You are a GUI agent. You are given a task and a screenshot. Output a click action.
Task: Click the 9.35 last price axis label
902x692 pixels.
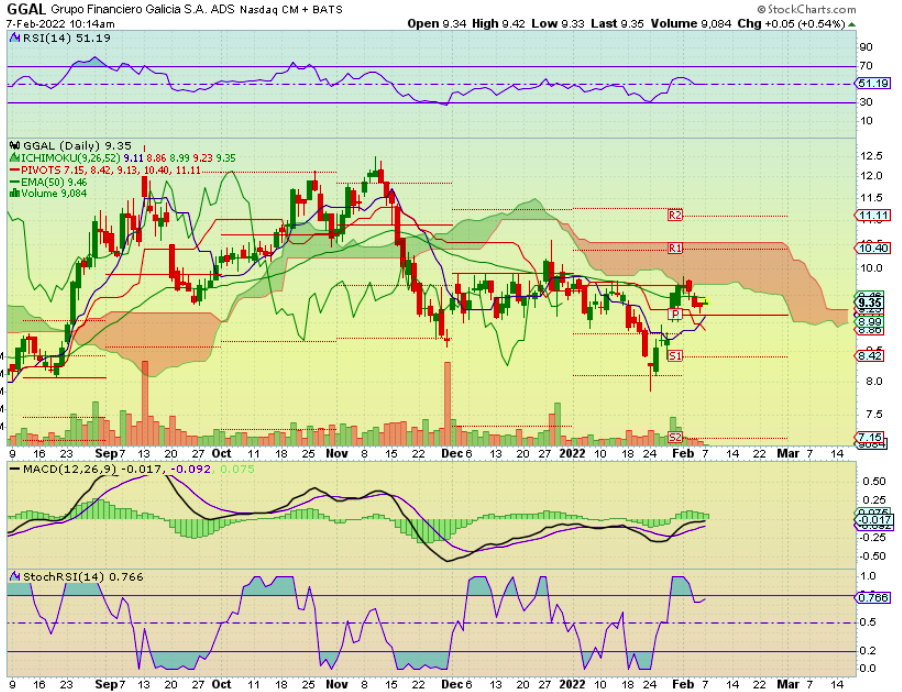(x=869, y=302)
